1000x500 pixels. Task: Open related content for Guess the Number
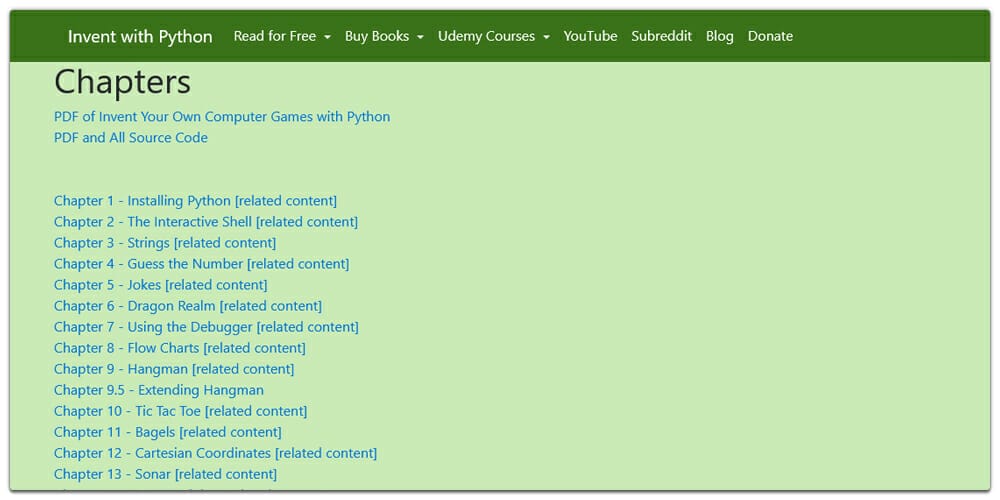[x=298, y=264]
